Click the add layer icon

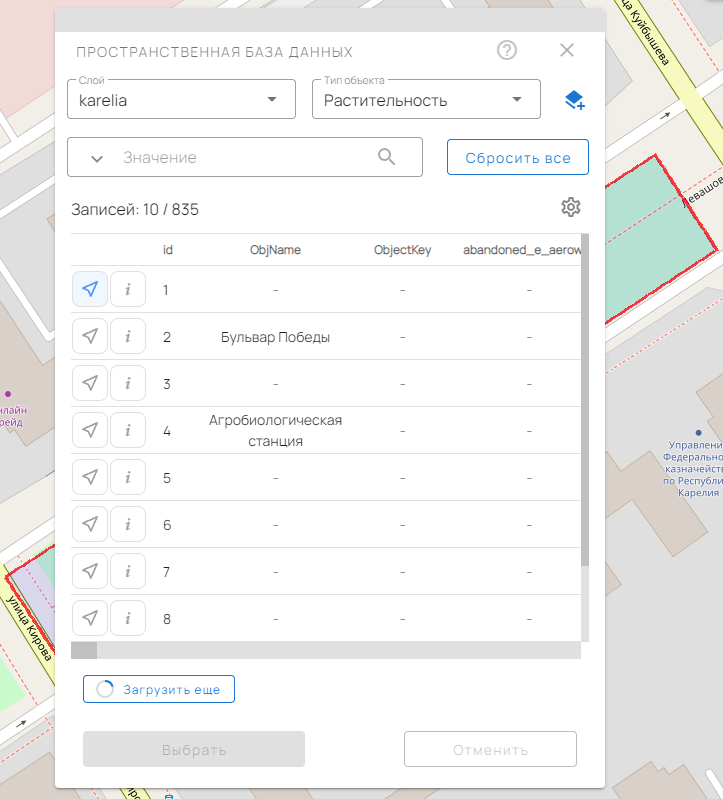[x=574, y=100]
